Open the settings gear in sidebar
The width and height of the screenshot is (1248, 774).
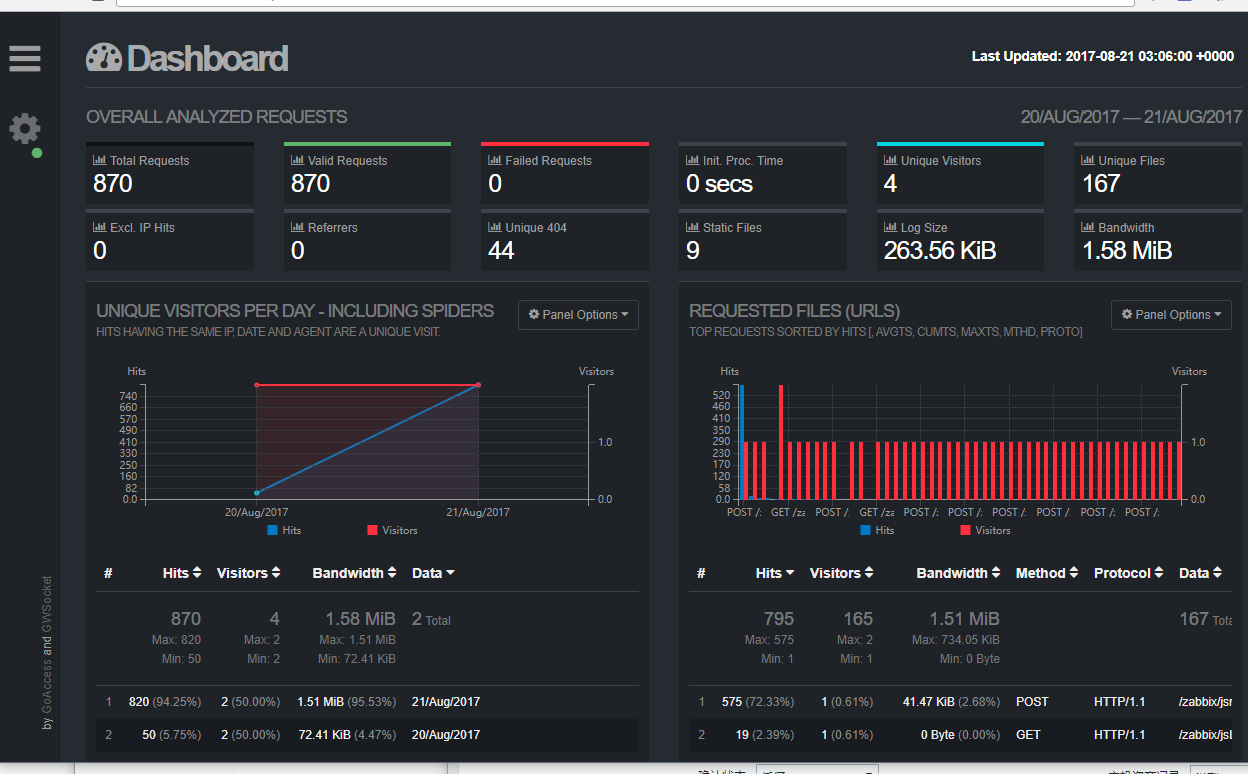(x=25, y=128)
